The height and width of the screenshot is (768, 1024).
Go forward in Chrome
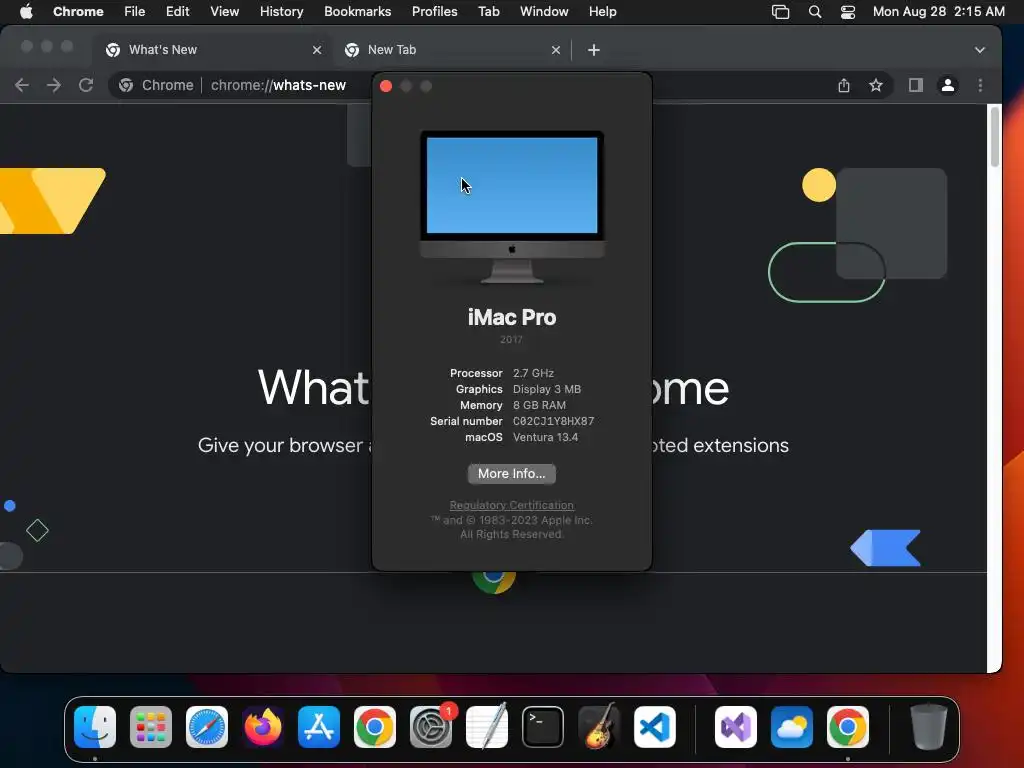(x=54, y=85)
